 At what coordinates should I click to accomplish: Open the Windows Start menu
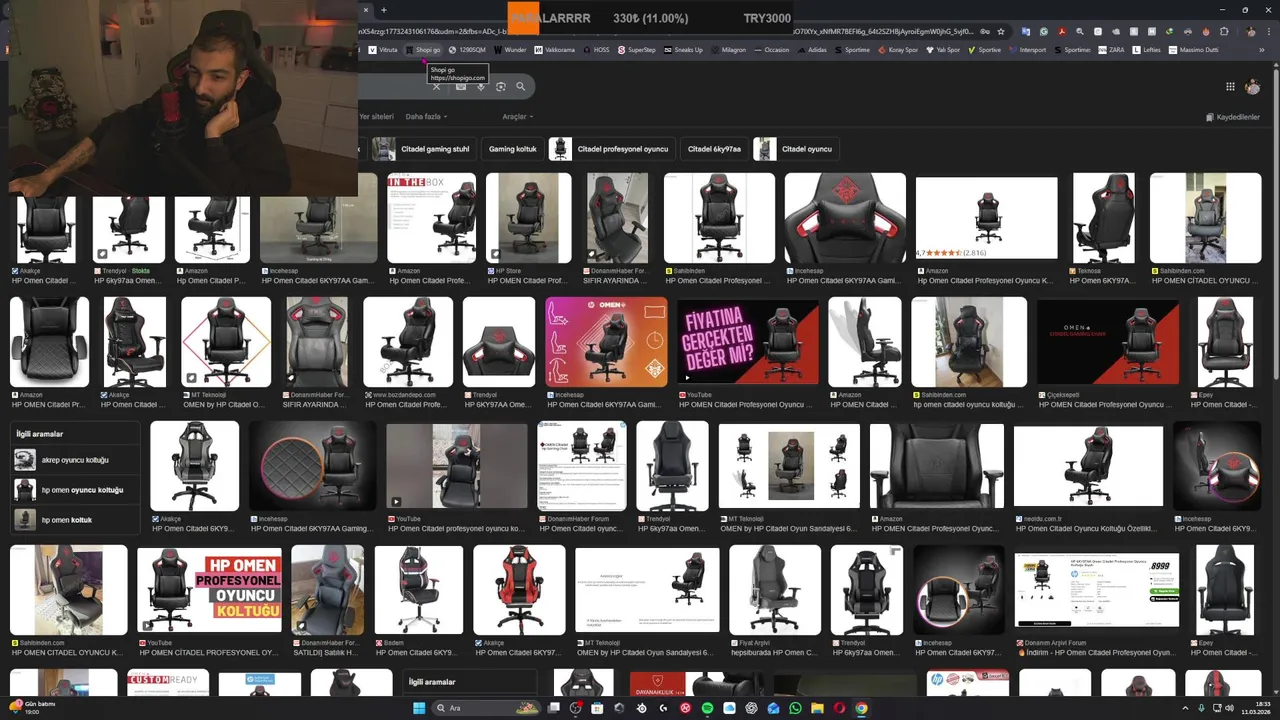(419, 708)
